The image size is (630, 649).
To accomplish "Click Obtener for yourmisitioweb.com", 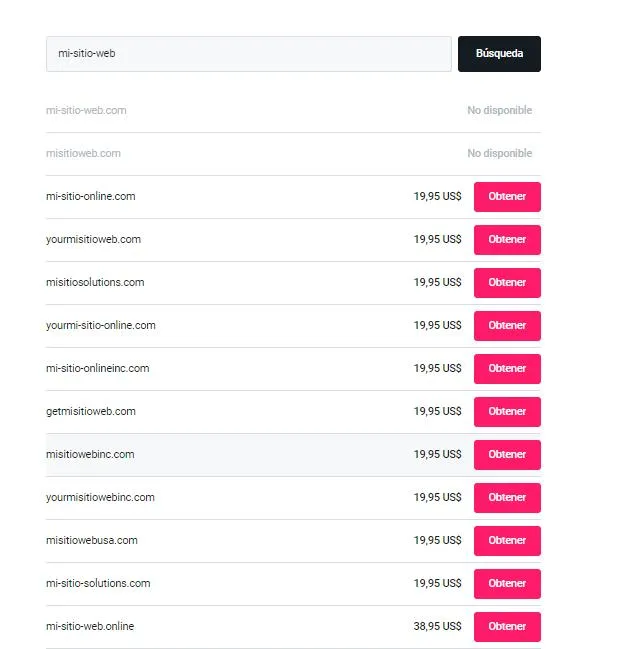I will click(x=507, y=240).
